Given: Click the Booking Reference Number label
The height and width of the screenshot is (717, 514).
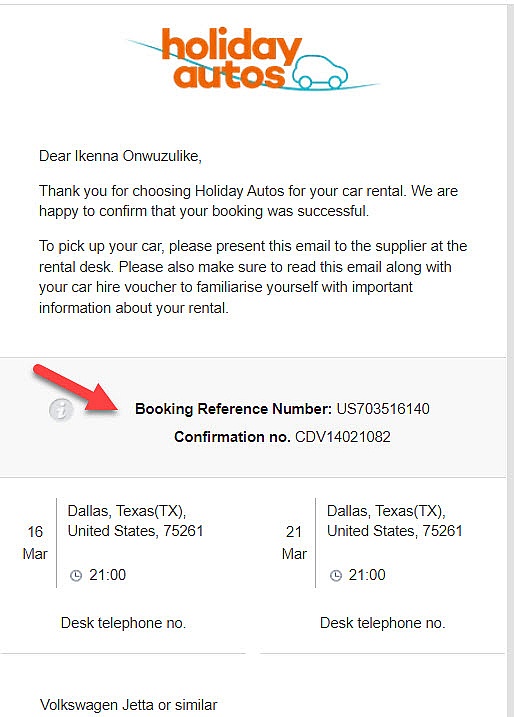Looking at the screenshot, I should coord(233,408).
